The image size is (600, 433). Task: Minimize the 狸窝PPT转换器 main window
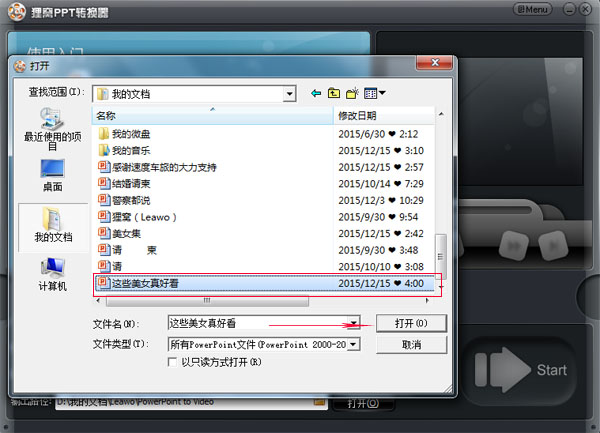point(569,9)
